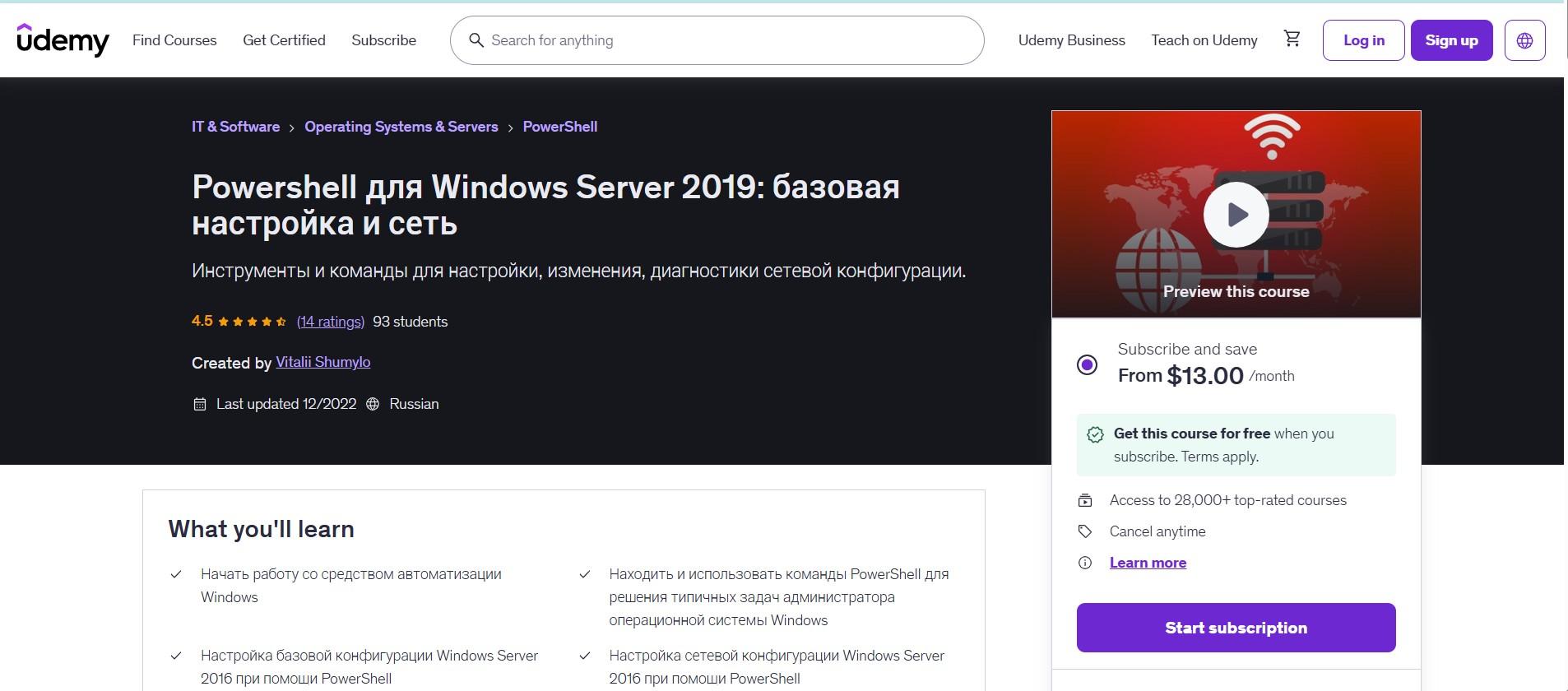Open the Udemy logo home link
Screen dimensions: 1568x691
[x=63, y=39]
